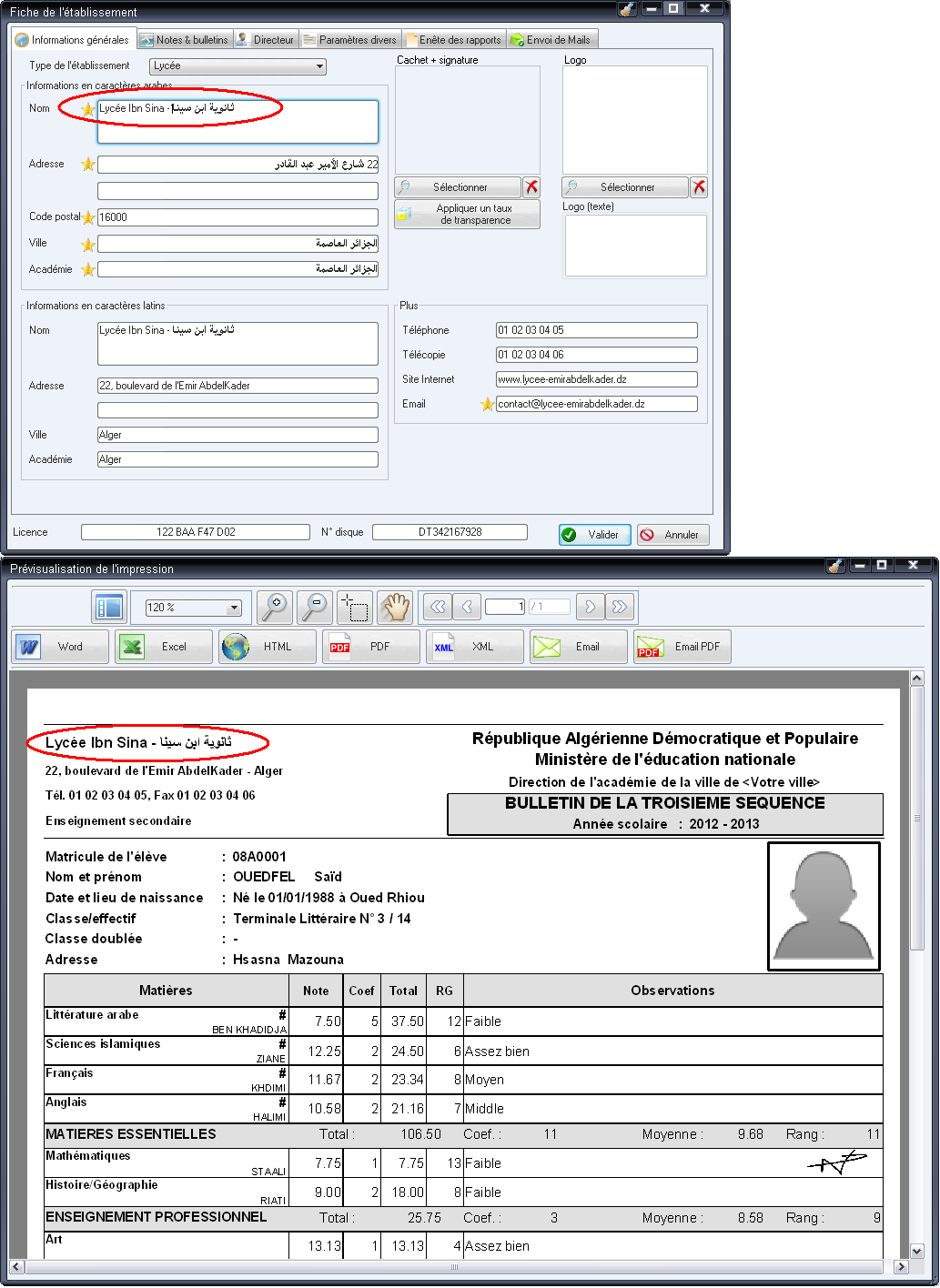
Task: Export the report to HTML
Action: tap(268, 647)
